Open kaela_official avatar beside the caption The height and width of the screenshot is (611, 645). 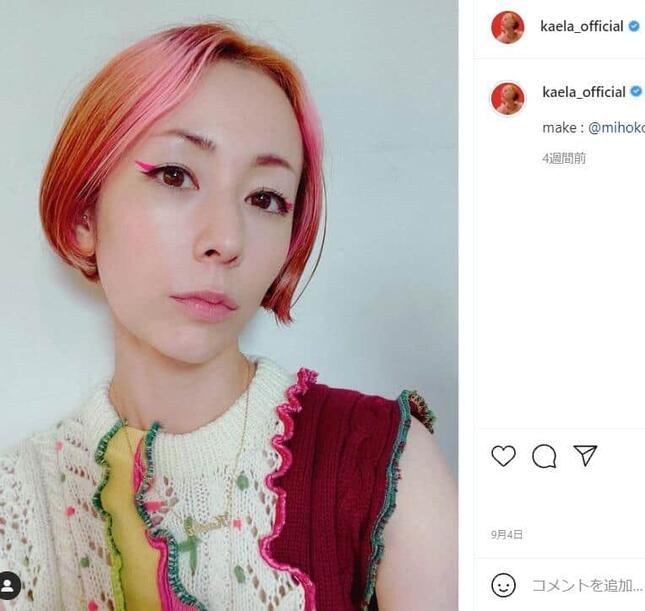point(508,99)
